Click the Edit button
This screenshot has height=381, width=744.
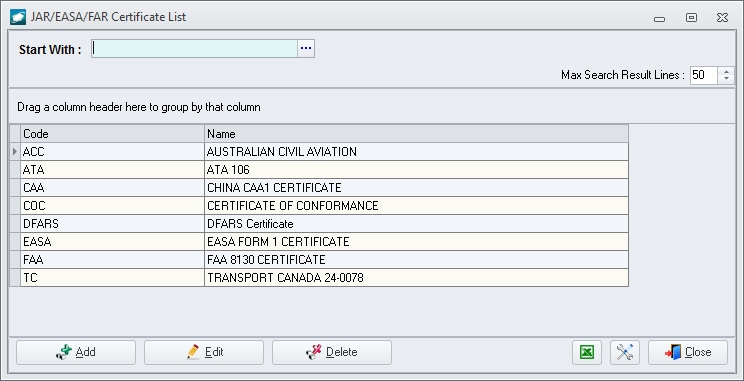(204, 352)
